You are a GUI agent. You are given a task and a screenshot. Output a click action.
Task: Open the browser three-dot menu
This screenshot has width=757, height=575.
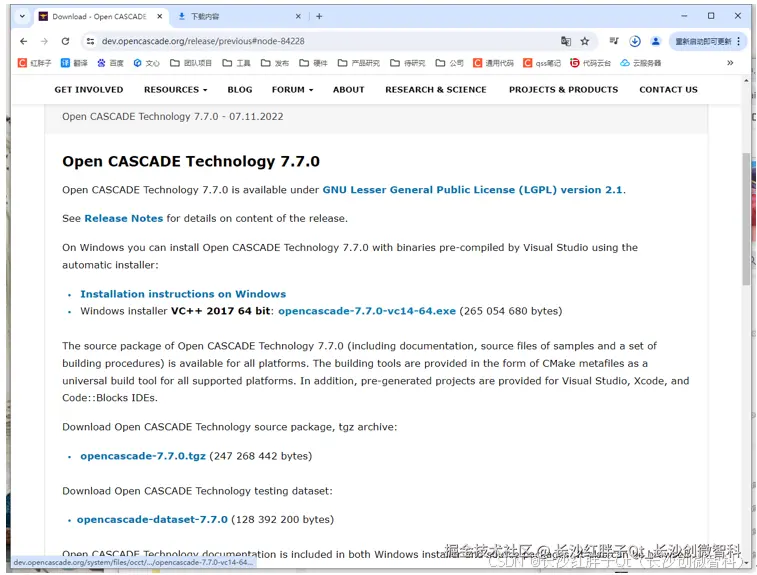(x=739, y=42)
